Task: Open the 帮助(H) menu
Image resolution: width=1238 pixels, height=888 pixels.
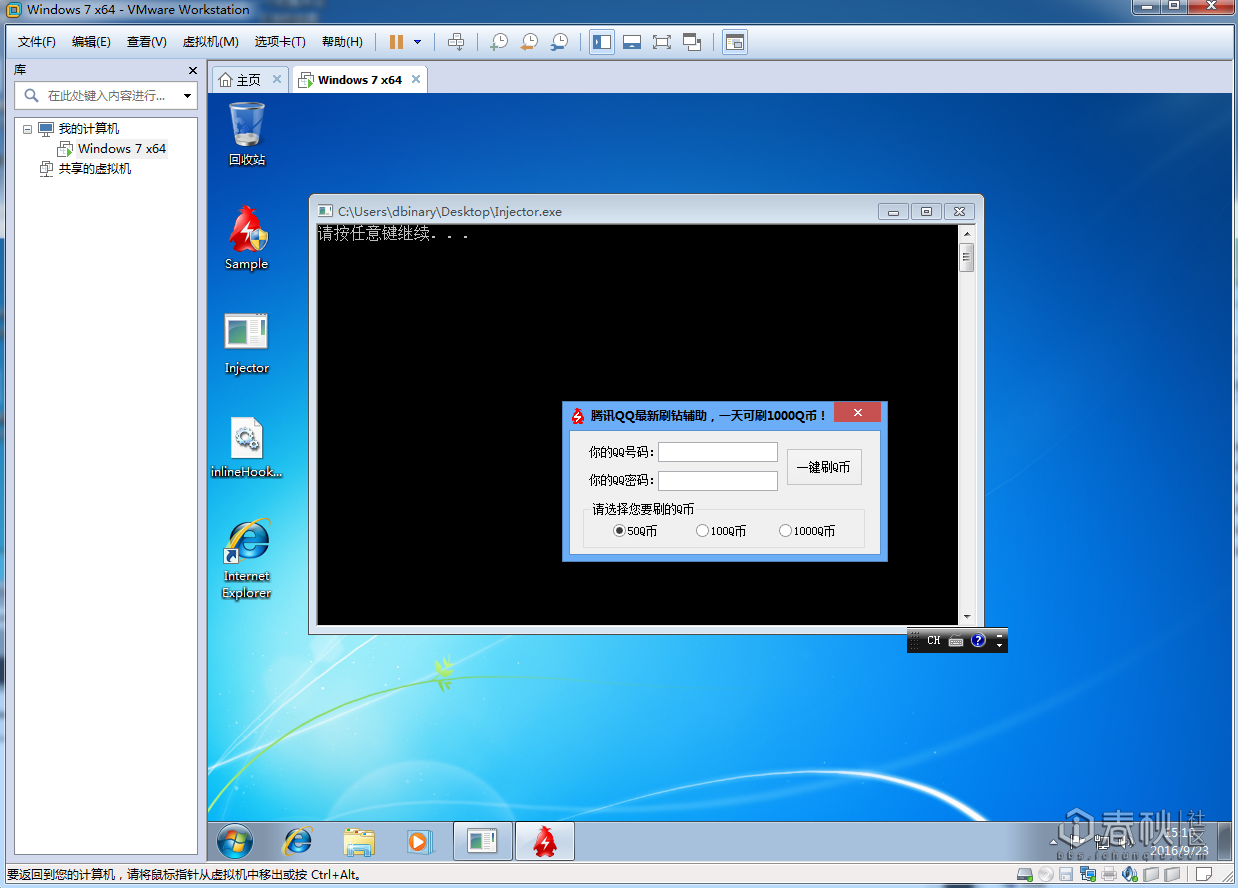Action: click(342, 42)
